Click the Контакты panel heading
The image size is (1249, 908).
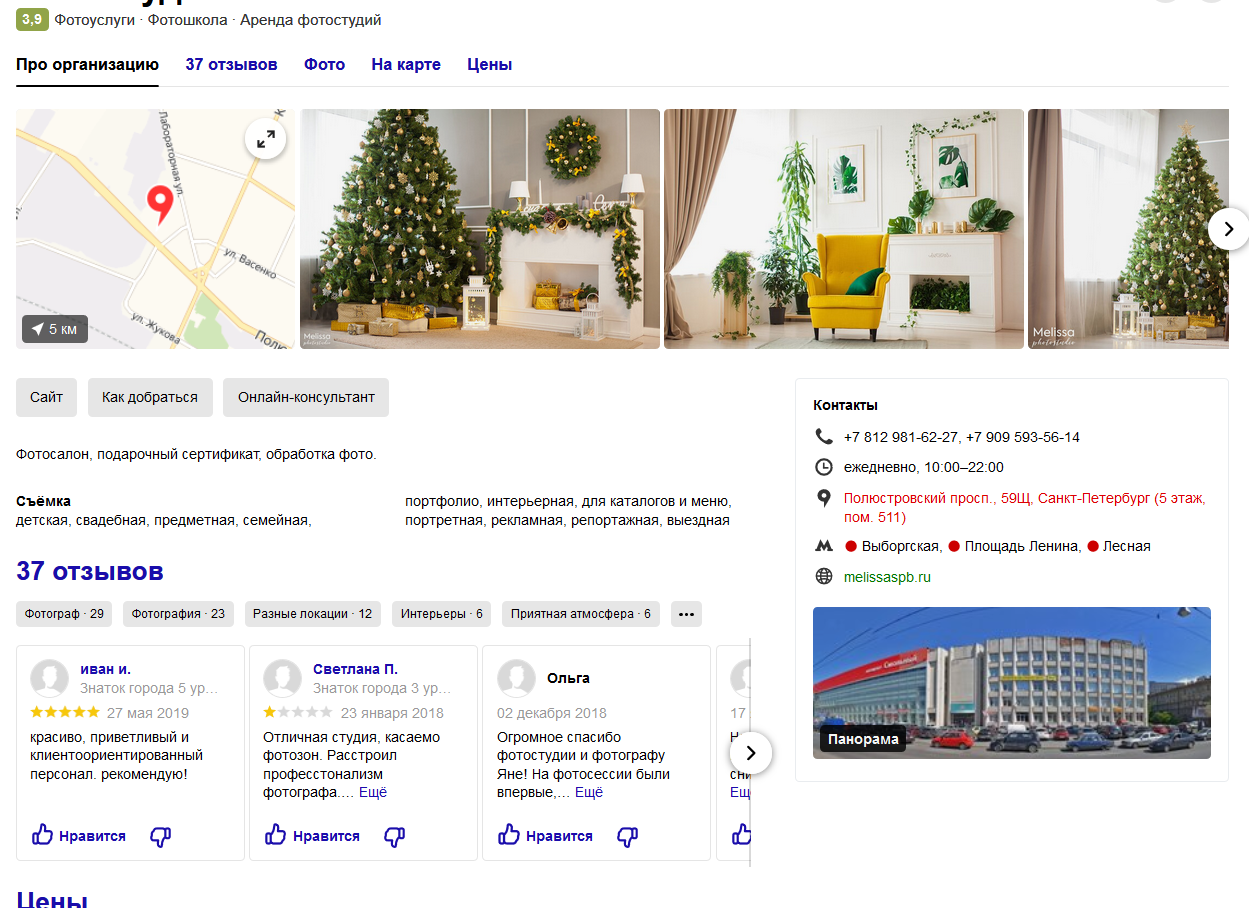[x=846, y=405]
